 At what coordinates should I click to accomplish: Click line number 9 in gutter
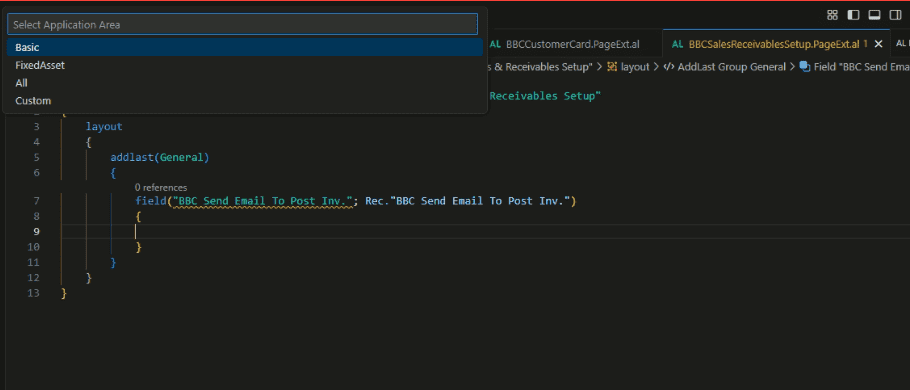37,232
